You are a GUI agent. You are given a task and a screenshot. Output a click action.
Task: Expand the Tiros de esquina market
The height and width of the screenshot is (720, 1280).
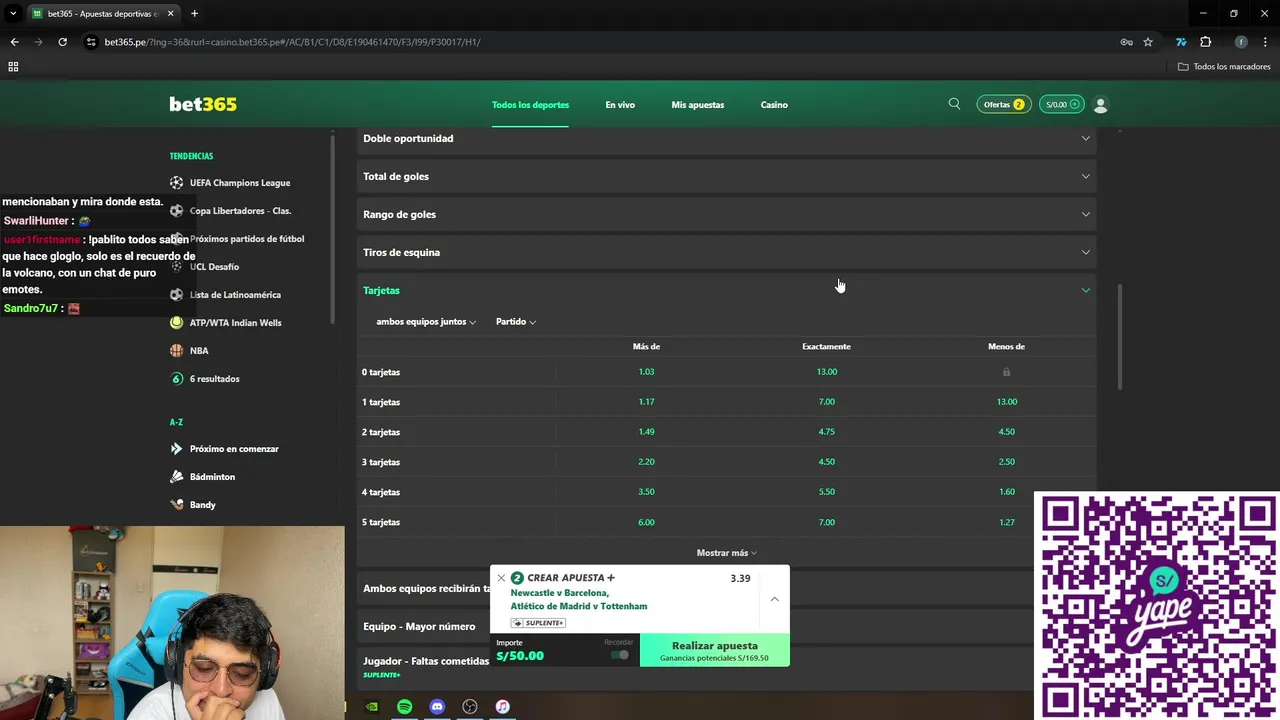click(726, 252)
